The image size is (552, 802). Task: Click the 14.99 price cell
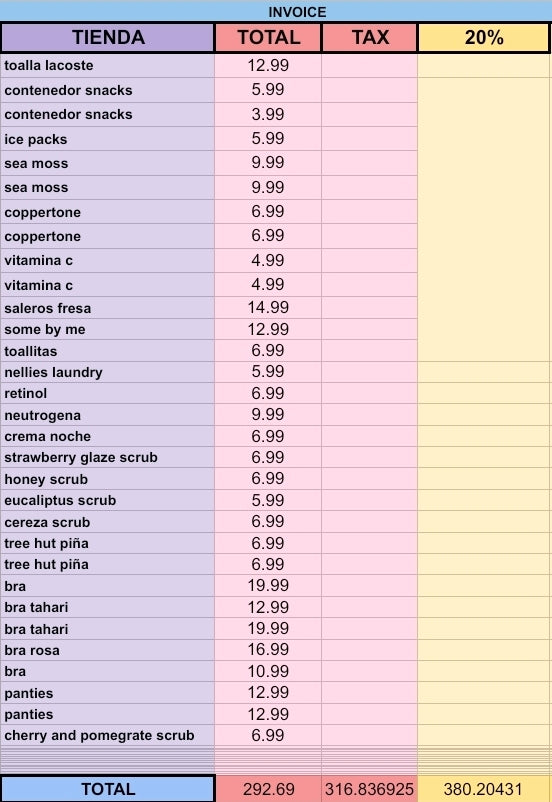(268, 308)
